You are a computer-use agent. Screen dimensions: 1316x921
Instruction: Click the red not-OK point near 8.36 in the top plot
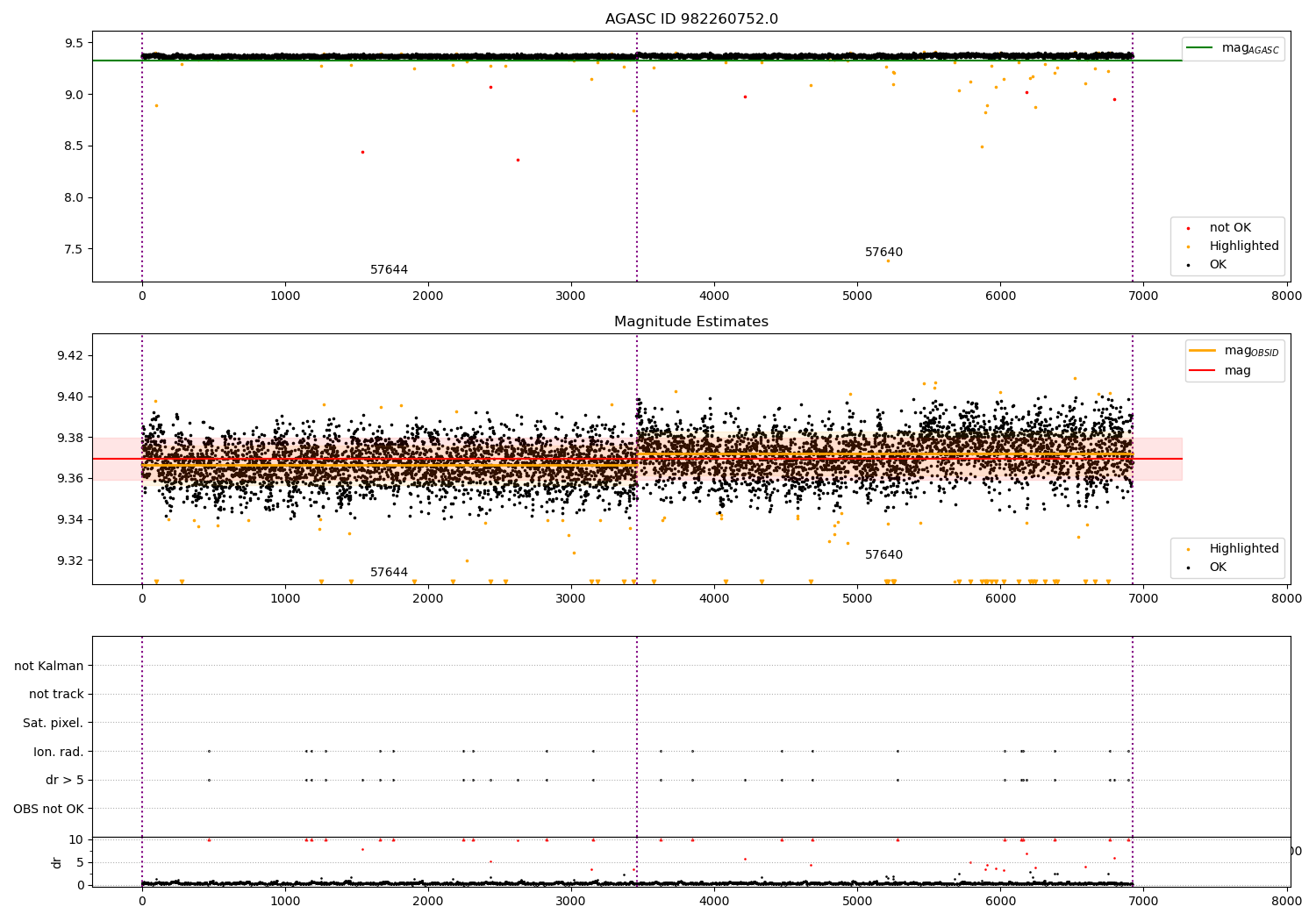[x=518, y=160]
